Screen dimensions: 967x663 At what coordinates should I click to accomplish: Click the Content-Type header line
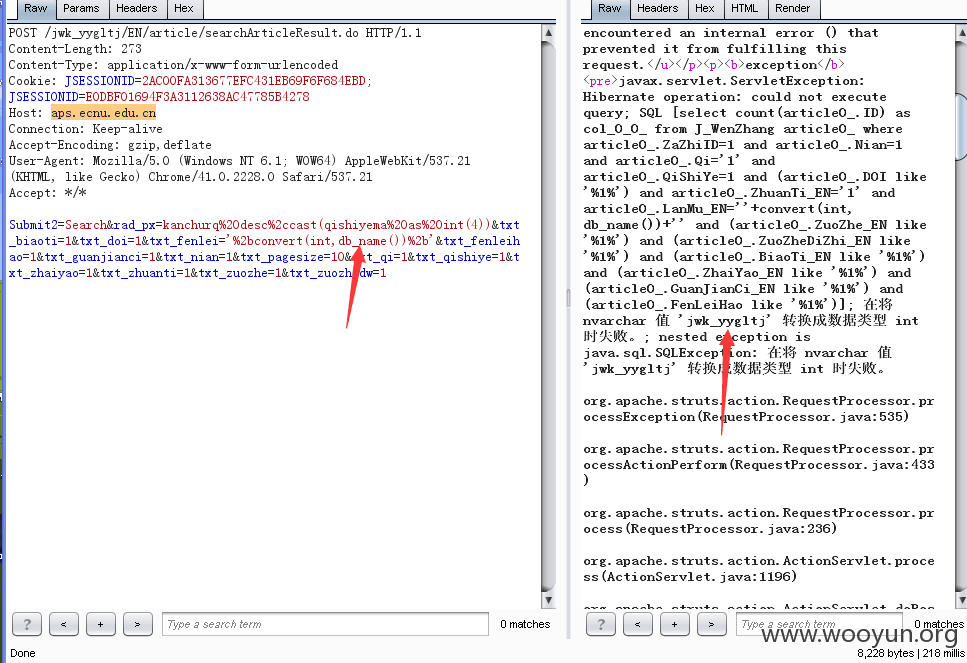click(x=173, y=65)
